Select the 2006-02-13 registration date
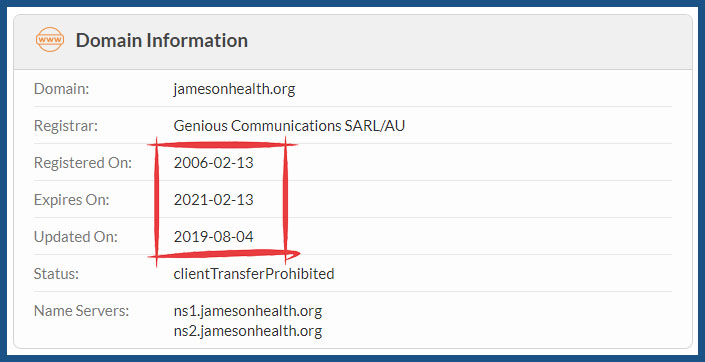The height and width of the screenshot is (362, 705). tap(214, 162)
